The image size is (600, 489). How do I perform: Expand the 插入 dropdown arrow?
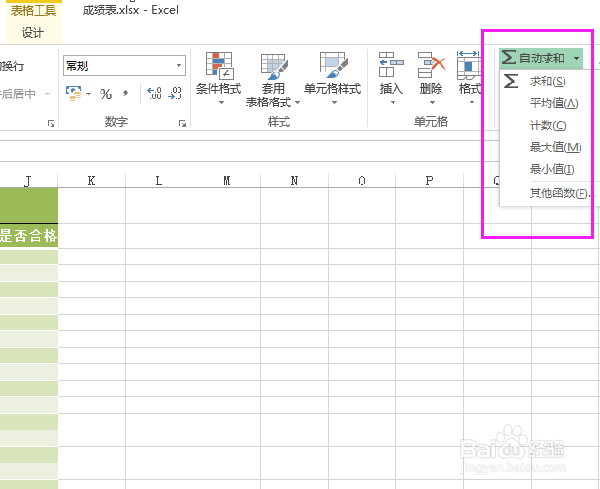coord(393,103)
